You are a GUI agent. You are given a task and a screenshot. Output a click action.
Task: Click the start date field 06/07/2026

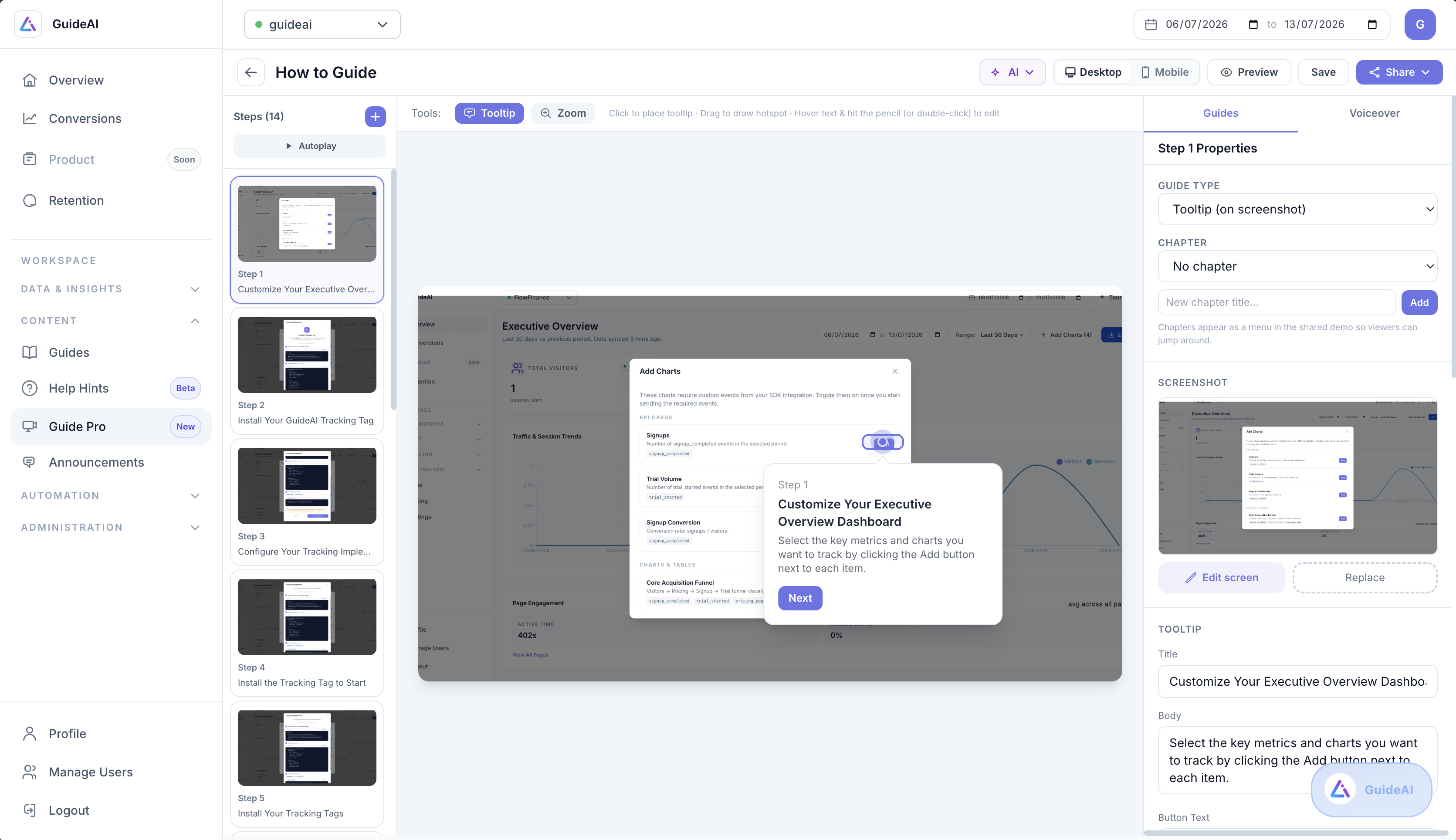[1197, 24]
